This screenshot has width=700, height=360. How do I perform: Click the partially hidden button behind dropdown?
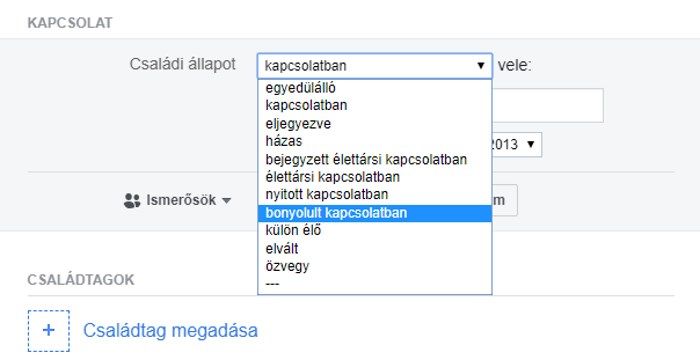point(505,200)
